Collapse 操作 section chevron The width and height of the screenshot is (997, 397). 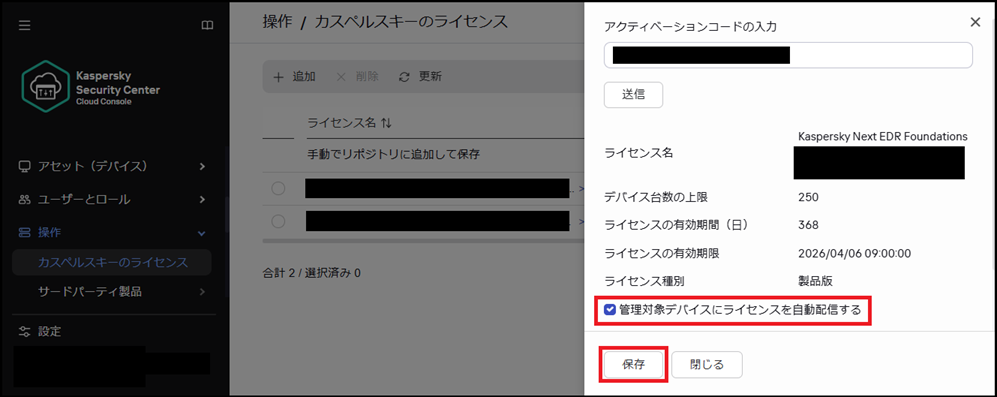[202, 233]
